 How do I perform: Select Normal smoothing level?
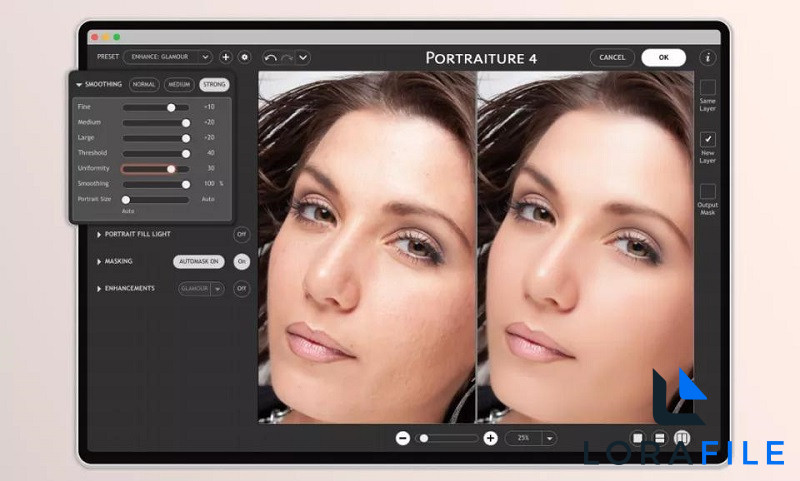144,85
